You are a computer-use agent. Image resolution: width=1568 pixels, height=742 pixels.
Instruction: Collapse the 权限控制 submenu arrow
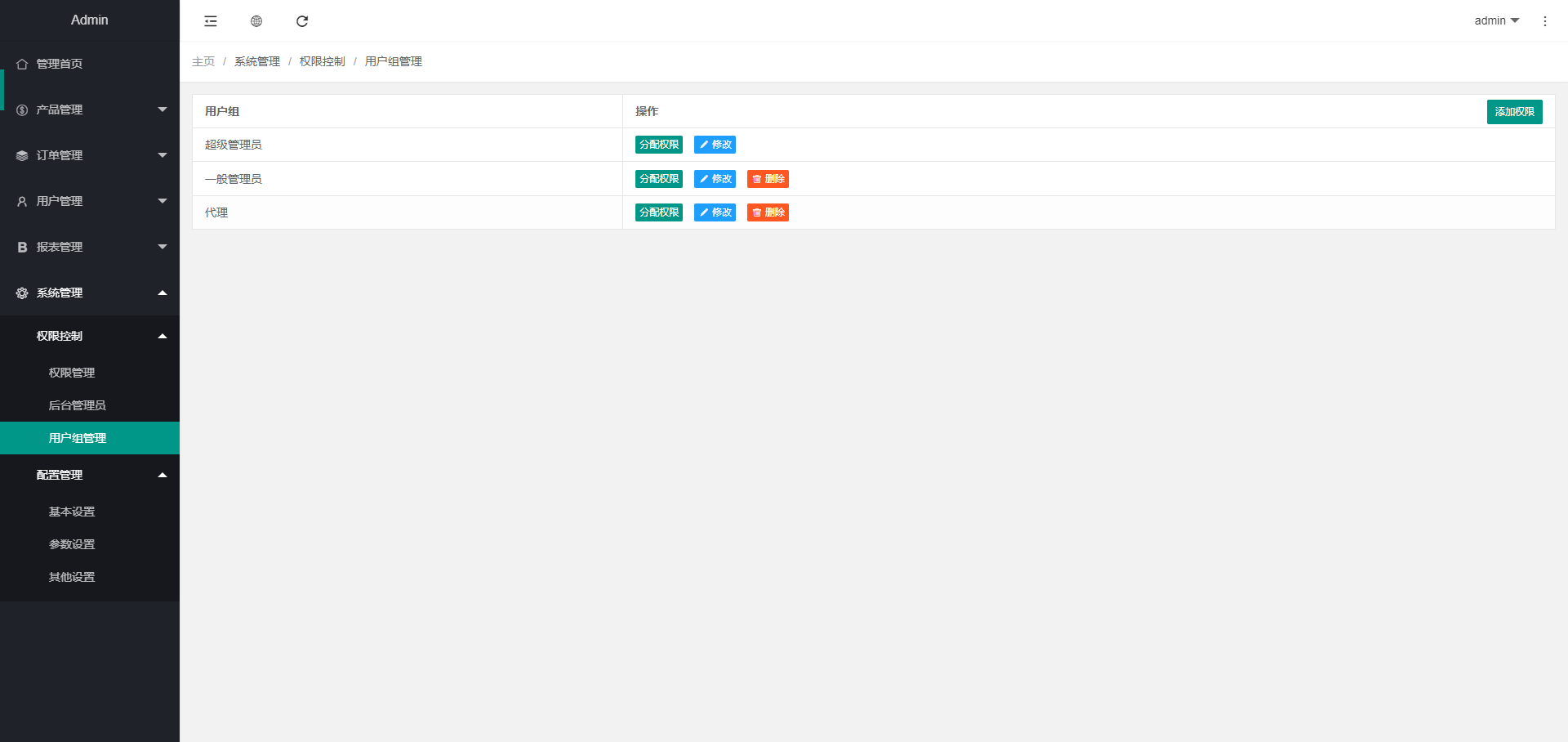pos(163,336)
